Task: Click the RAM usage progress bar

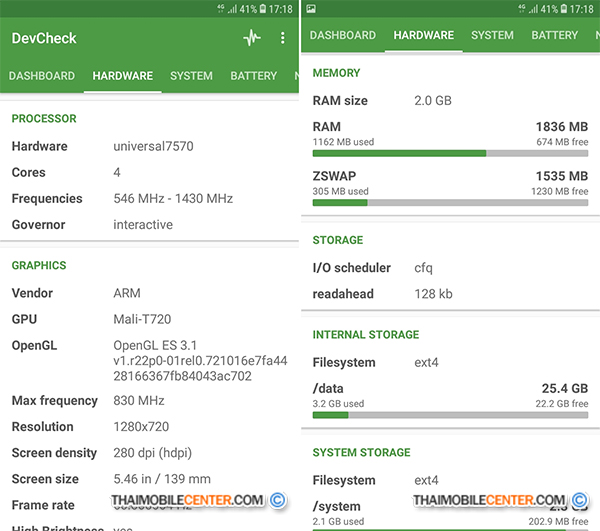Action: click(x=450, y=153)
